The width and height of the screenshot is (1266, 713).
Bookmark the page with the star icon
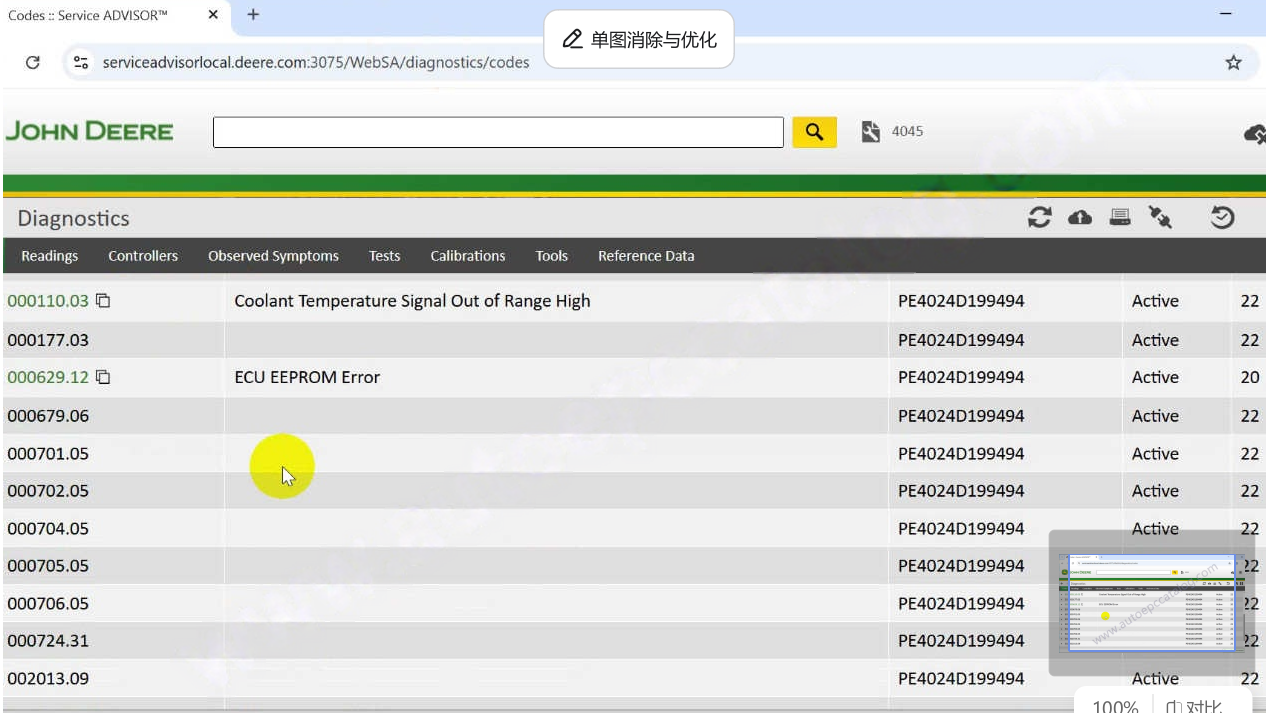[x=1233, y=62]
